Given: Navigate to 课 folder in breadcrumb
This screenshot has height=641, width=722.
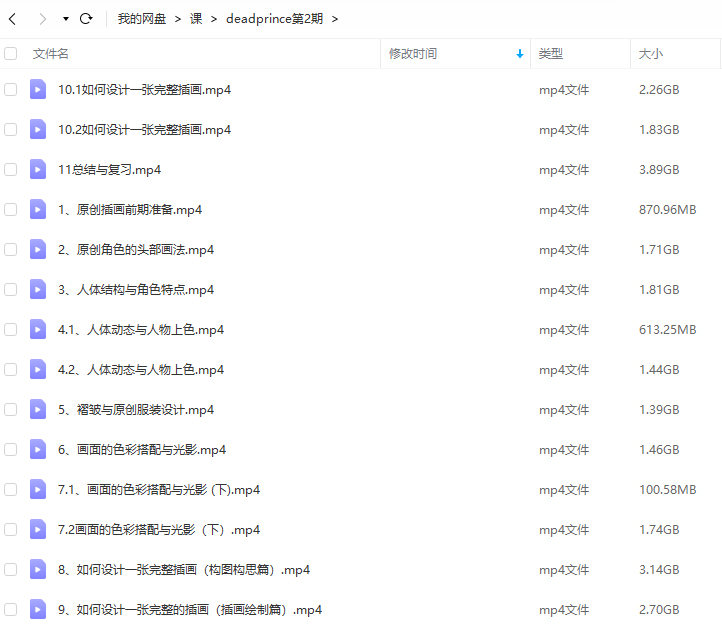Looking at the screenshot, I should click(196, 19).
